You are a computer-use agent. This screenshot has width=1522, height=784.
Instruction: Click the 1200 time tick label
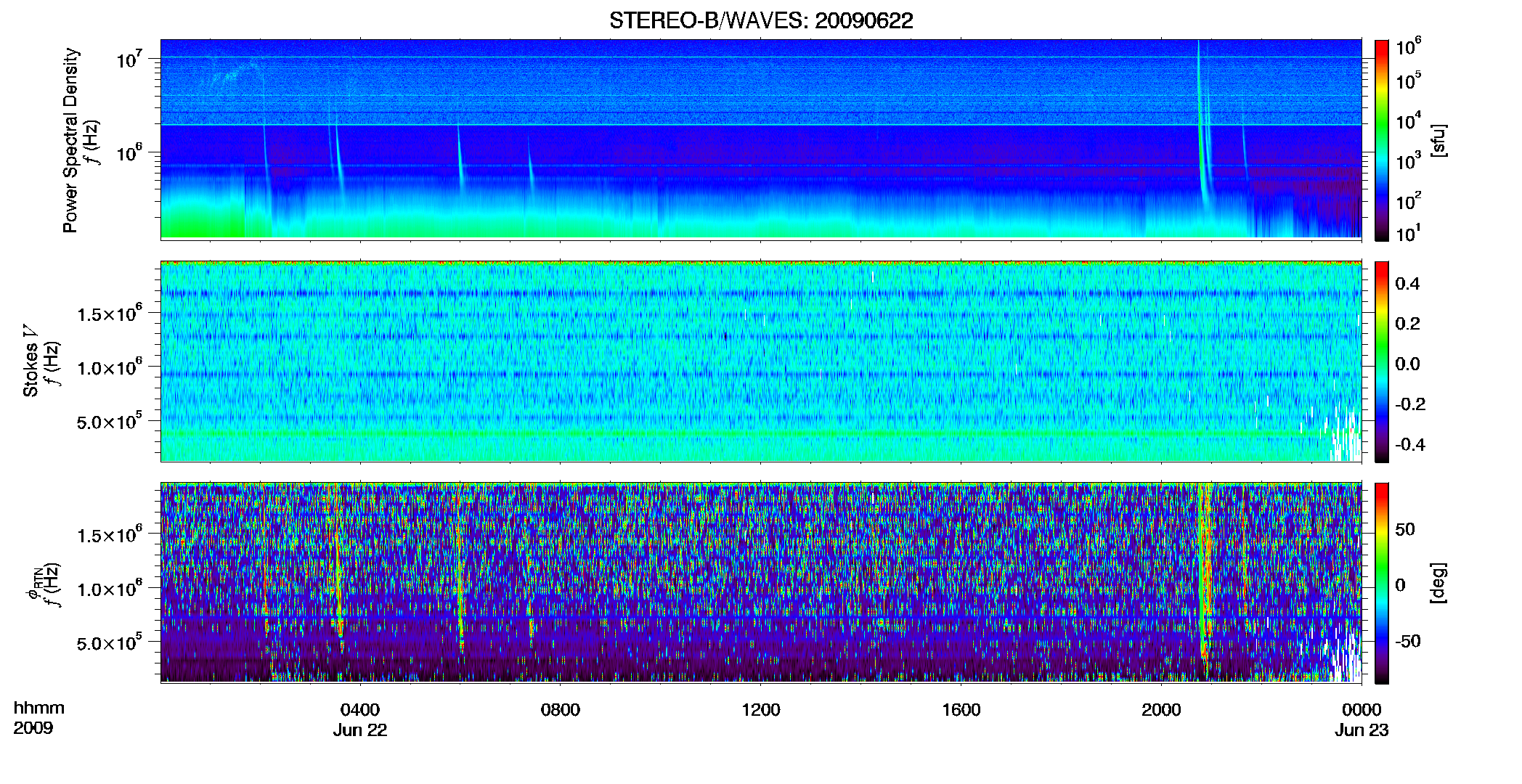point(761,710)
